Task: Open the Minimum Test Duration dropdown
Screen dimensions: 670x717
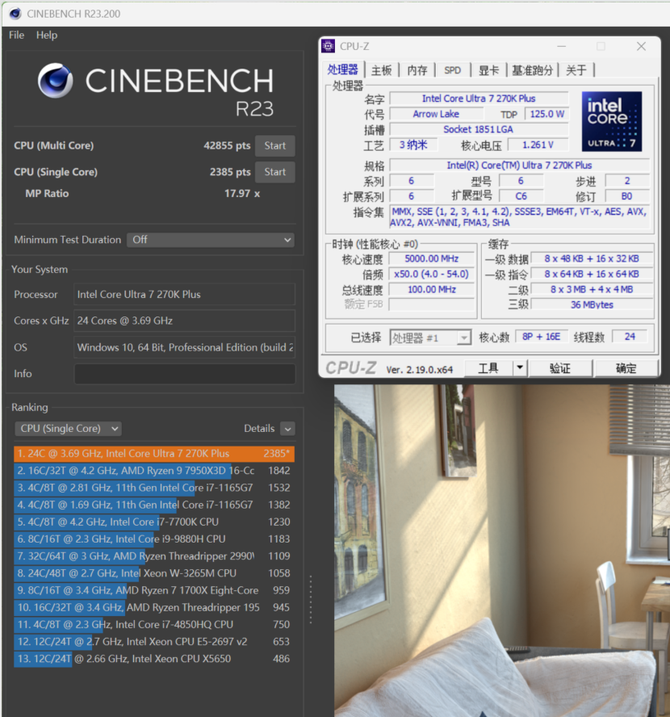Action: (210, 240)
